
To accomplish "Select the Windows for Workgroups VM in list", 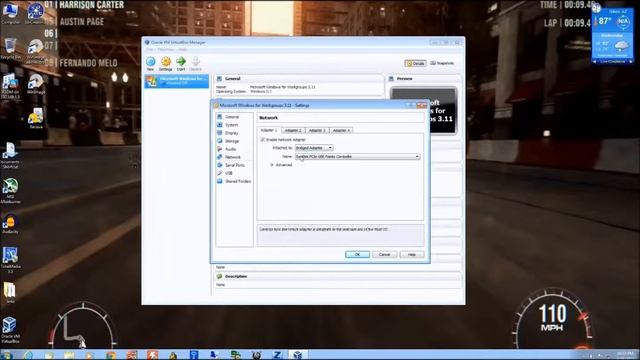I will pos(177,81).
